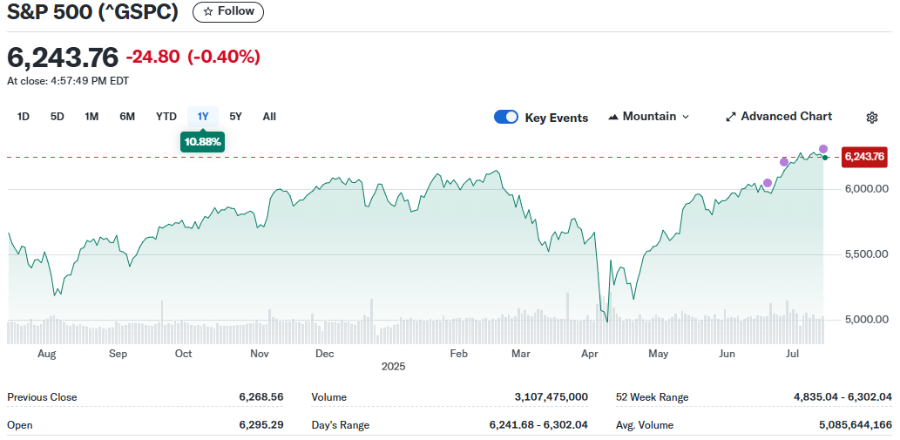Click the S&P 500 (^GSPC) title

[x=92, y=11]
